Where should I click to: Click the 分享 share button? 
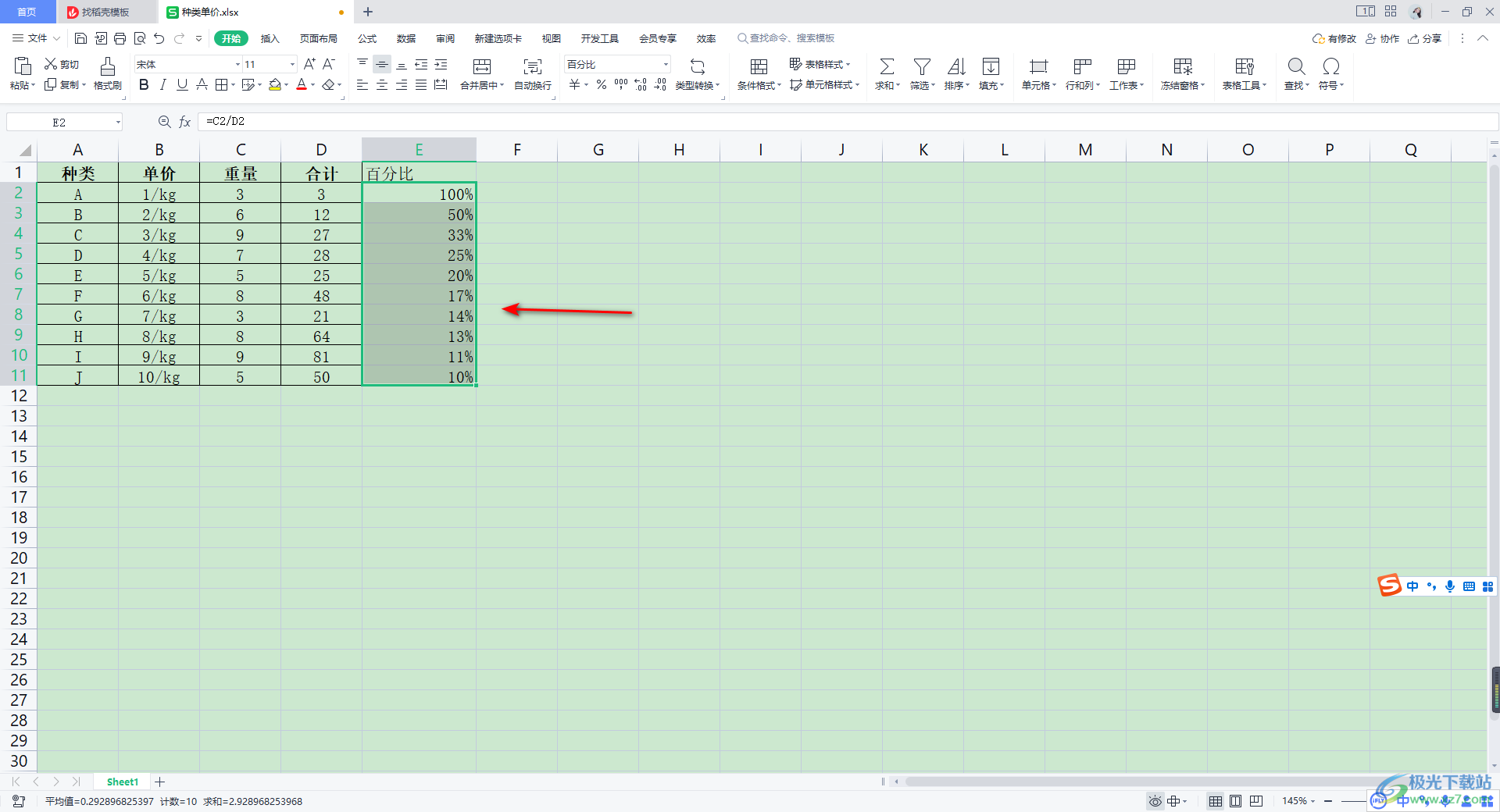tap(1424, 38)
